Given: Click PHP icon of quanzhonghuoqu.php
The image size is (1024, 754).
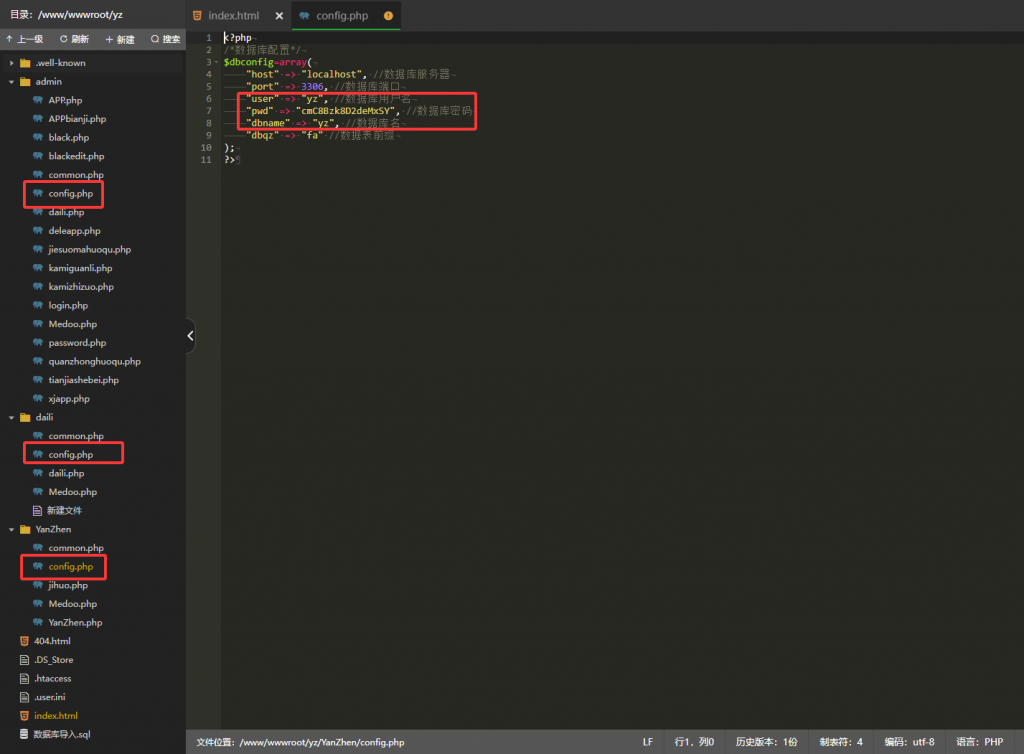Looking at the screenshot, I should pos(38,361).
